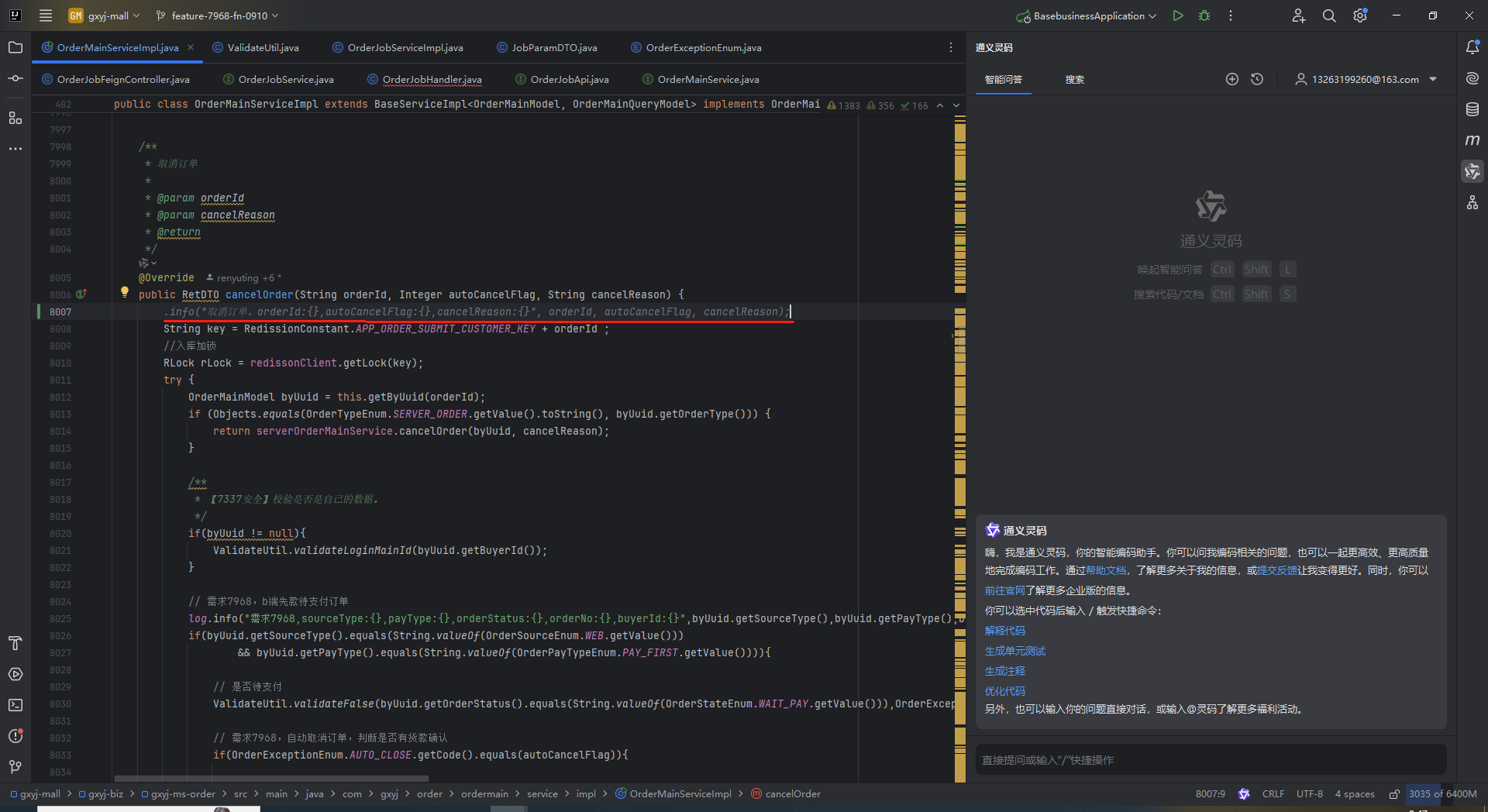Expand the Tongyi inline actions chevron at line 8005
This screenshot has height=812, width=1488.
coord(153,263)
